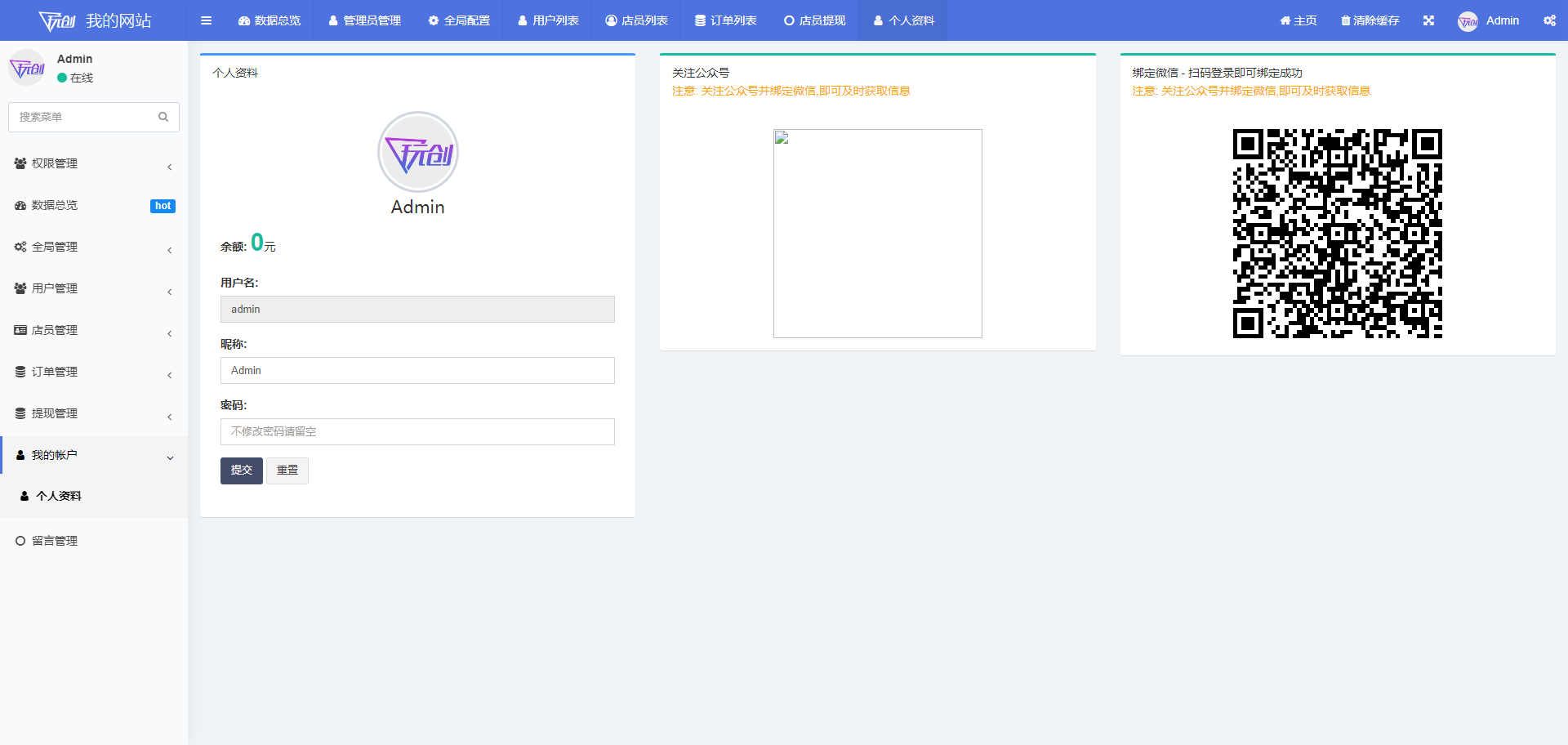Toggle the sidebar with hamburger menu icon
Viewport: 1568px width, 745px height.
(206, 20)
